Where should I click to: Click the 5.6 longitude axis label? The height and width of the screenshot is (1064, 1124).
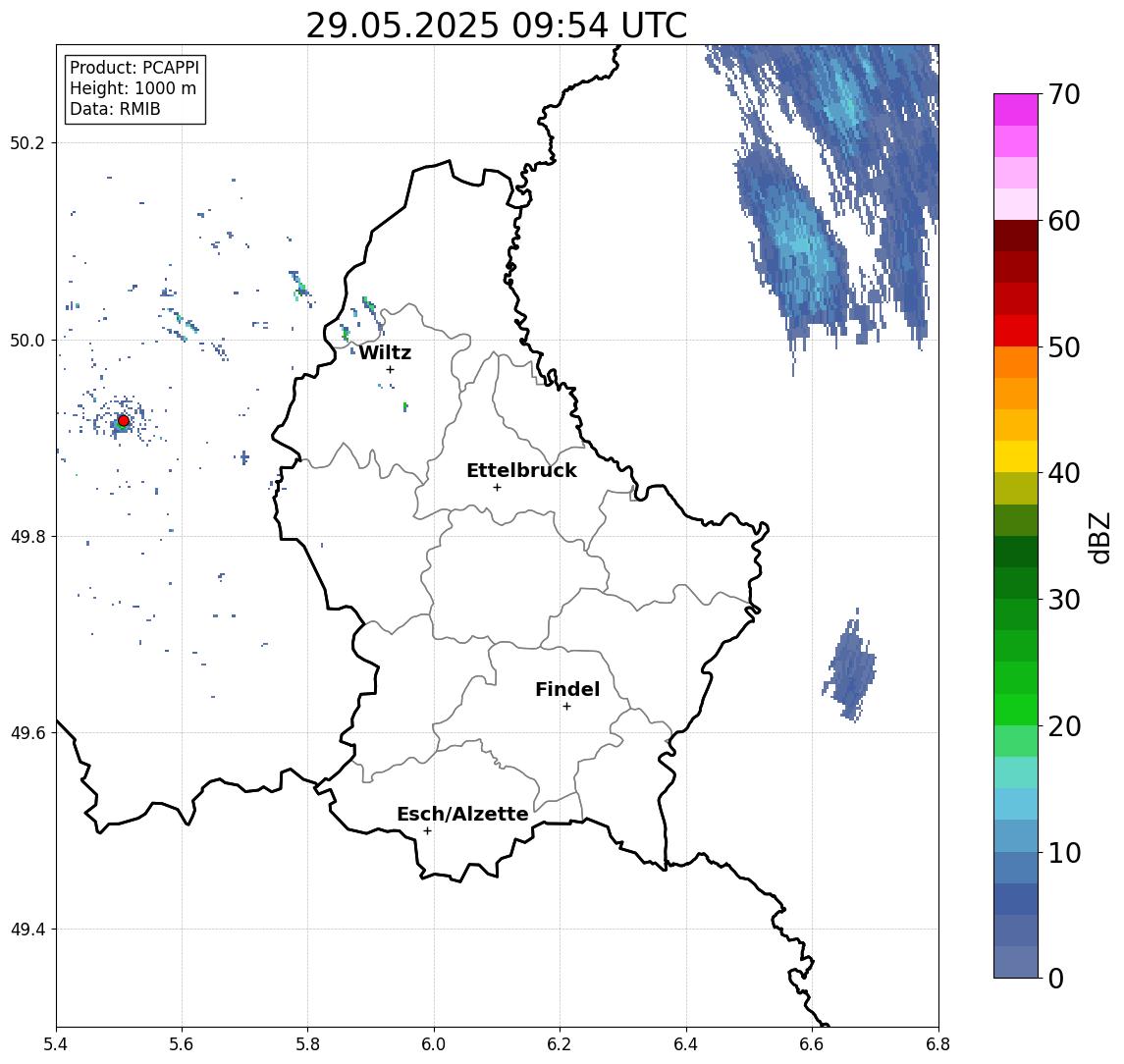pos(182,1044)
